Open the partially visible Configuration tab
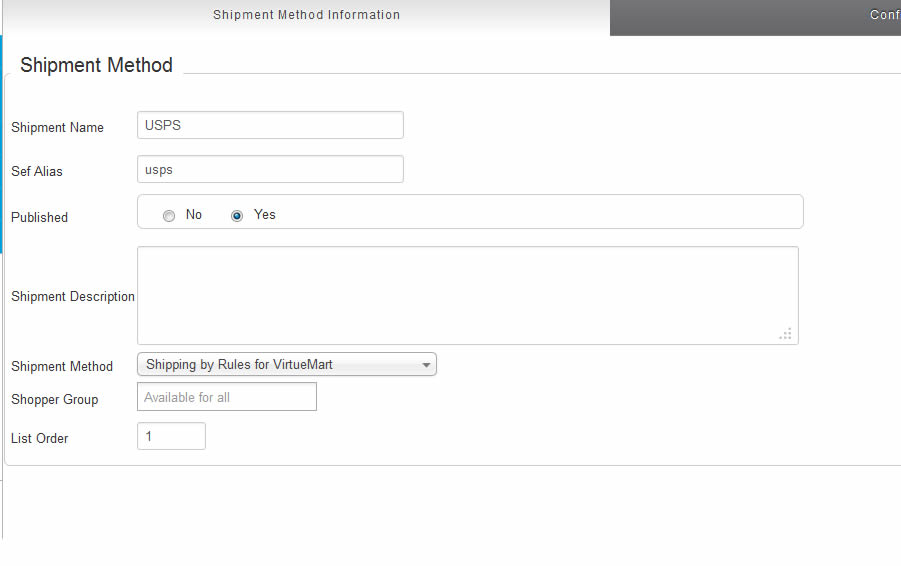The height and width of the screenshot is (566, 901). point(884,15)
